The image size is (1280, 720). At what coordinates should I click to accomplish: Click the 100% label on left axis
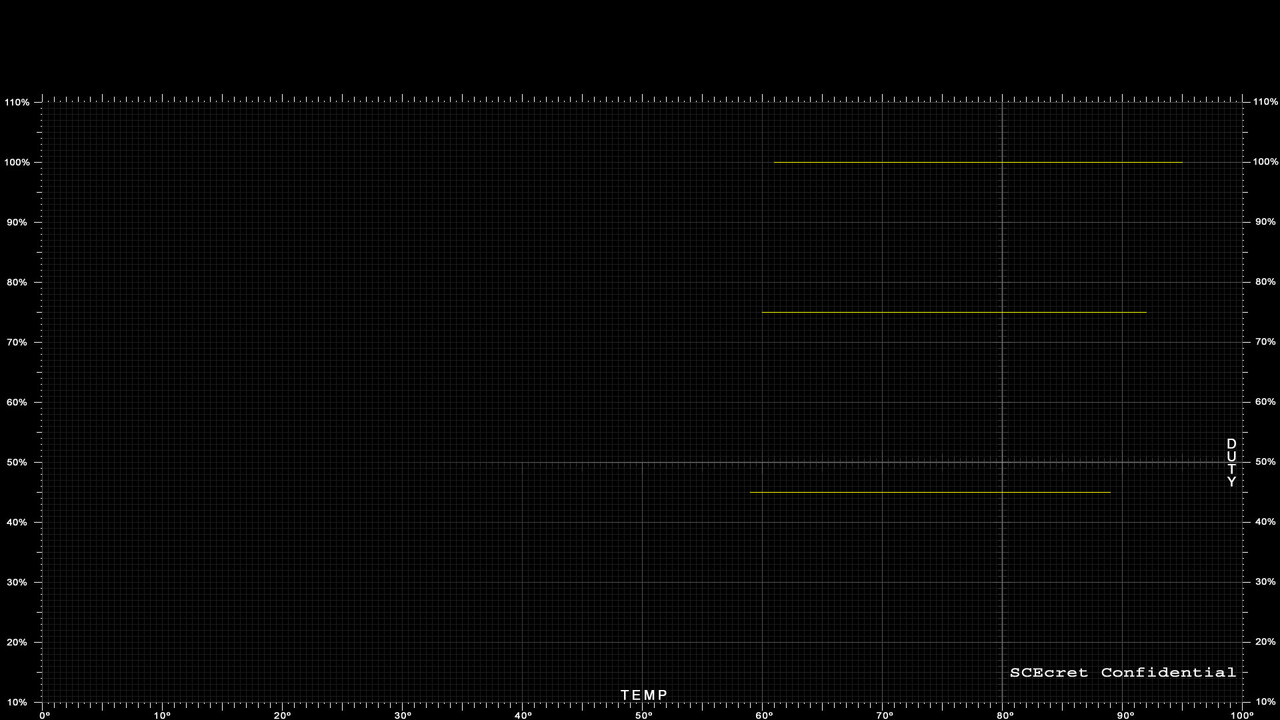click(x=17, y=162)
